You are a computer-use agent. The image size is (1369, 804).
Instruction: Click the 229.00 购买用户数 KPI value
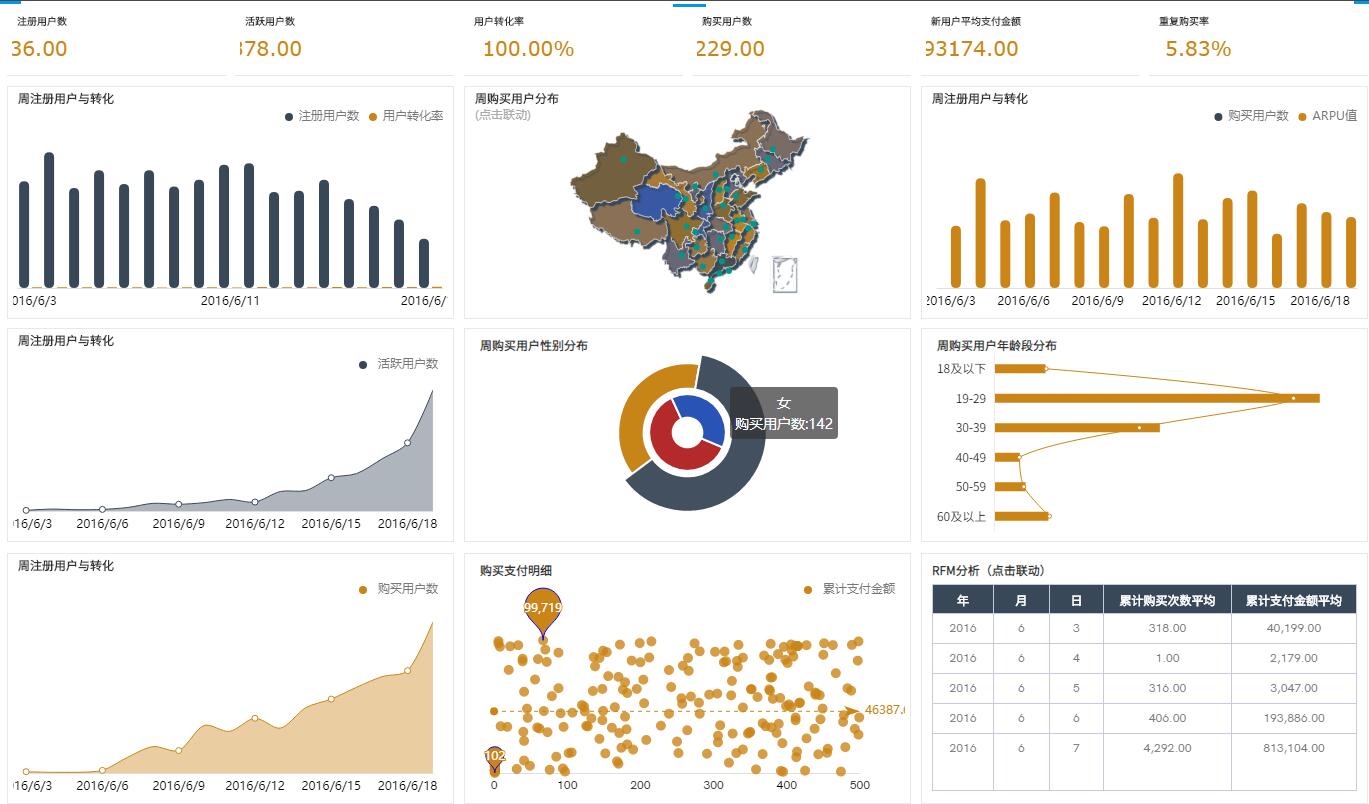[x=729, y=49]
